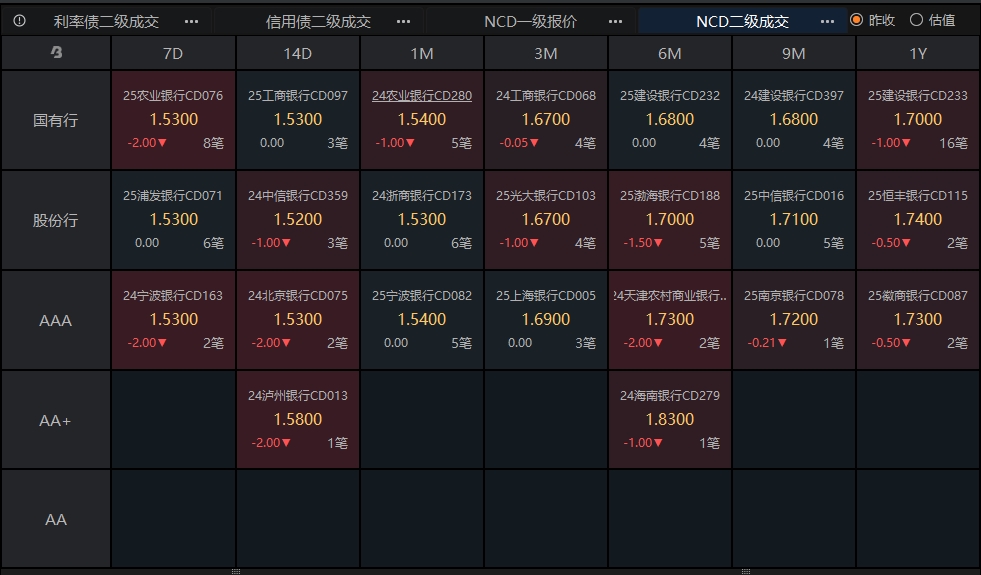Click the 24建设银行CD397 cell
Viewport: 981px width, 575px height.
click(x=794, y=120)
